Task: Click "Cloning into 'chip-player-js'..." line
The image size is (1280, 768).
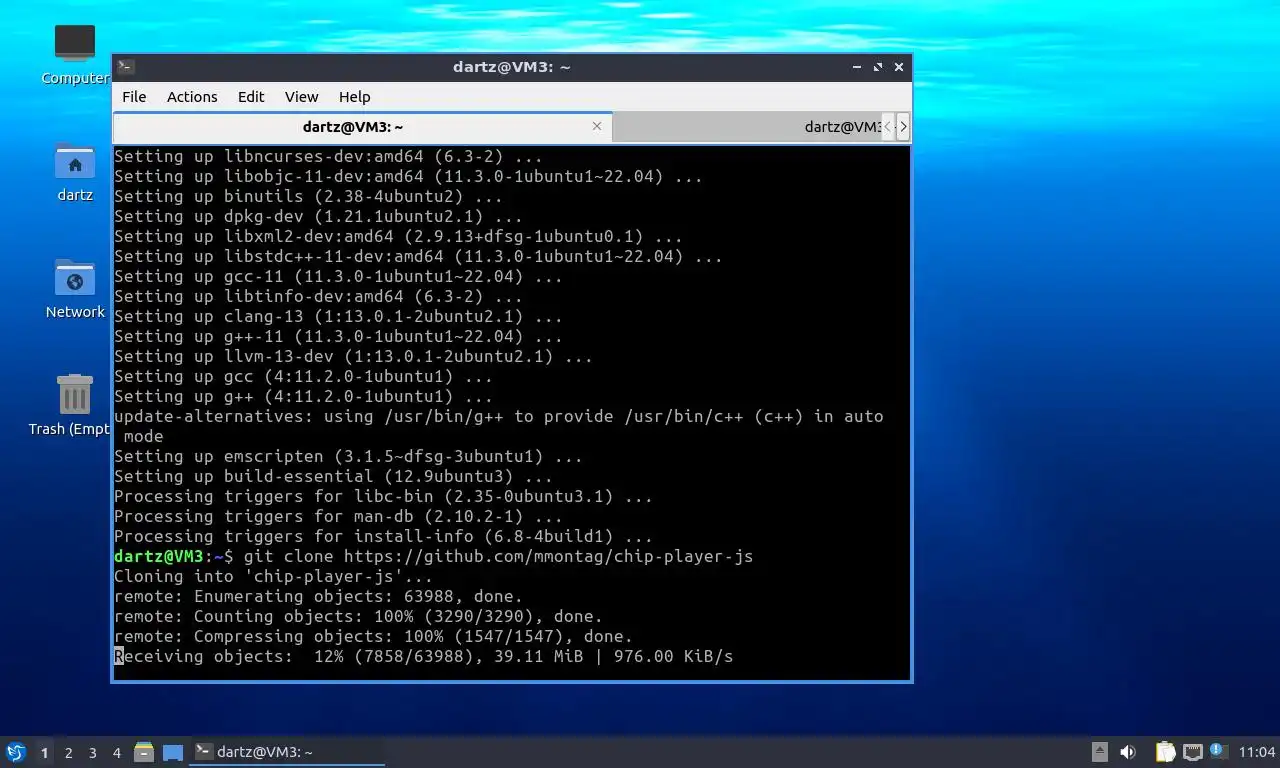Action: point(273,576)
